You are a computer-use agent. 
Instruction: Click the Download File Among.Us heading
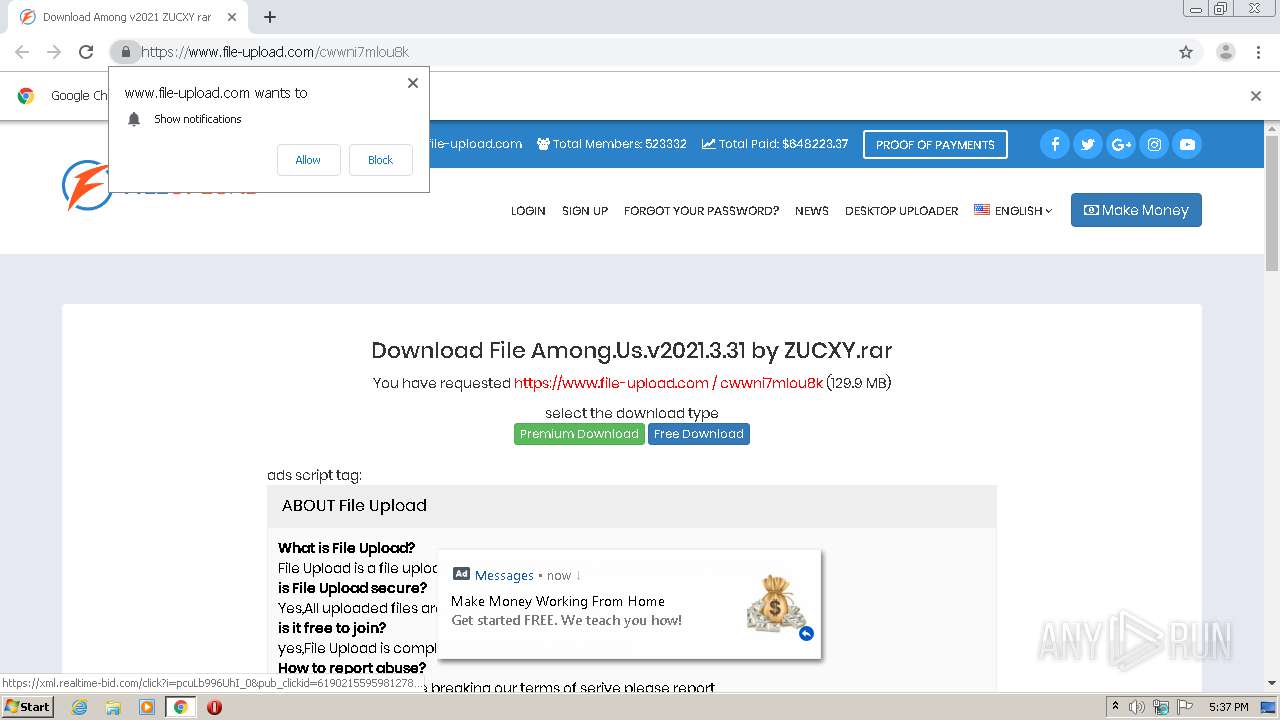pos(632,351)
